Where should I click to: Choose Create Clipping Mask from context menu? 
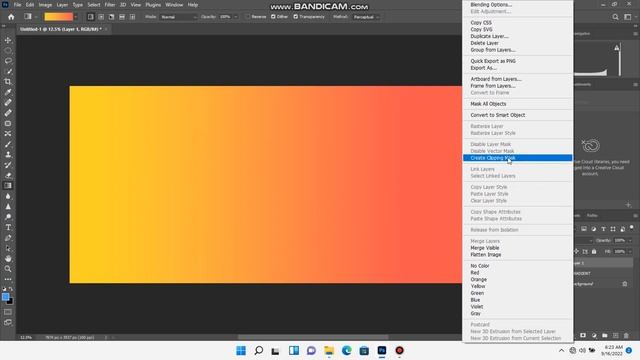coord(518,158)
